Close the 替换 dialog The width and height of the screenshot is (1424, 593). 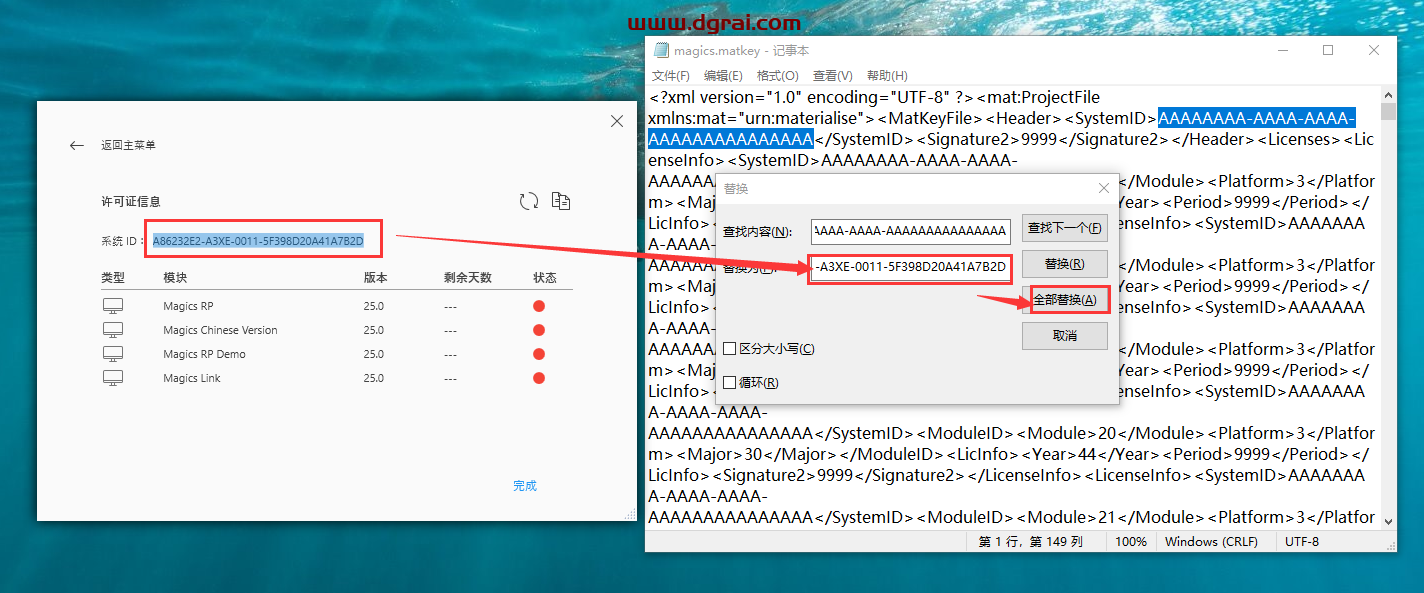coord(1104,188)
